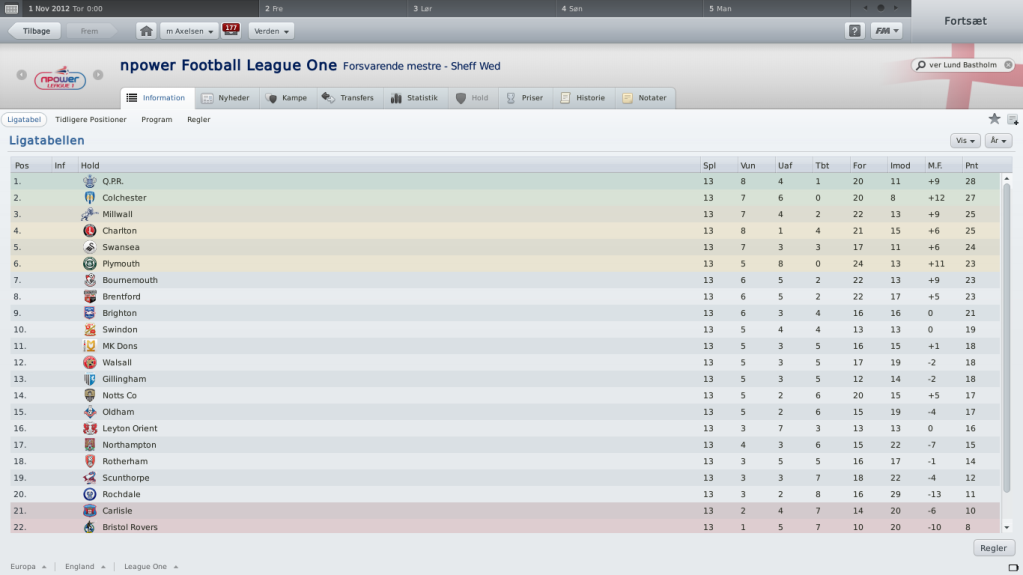Switch to the Statistik tab
This screenshot has height=575, width=1023.
[414, 98]
